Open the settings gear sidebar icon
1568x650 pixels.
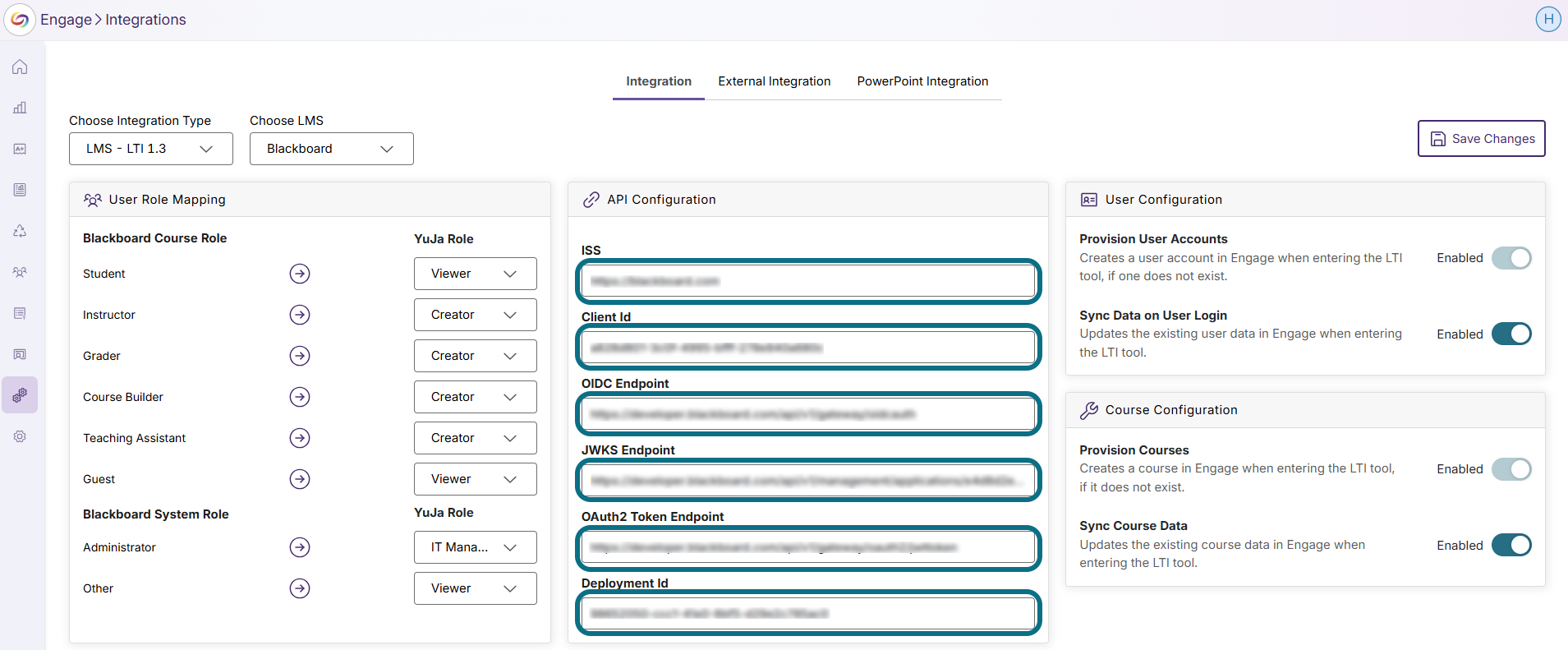coord(20,436)
